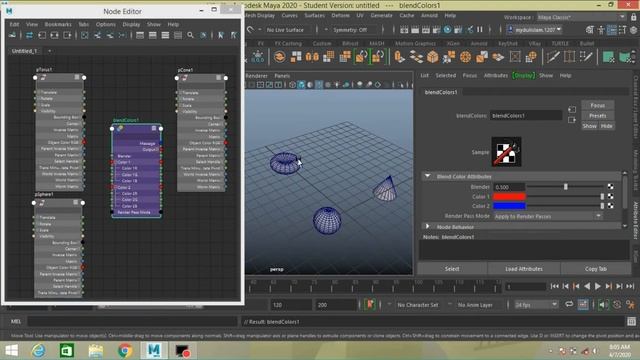Click the frame-all icon in Node Editor toolbar
Viewport: 640px width, 360px height.
pos(84,36)
